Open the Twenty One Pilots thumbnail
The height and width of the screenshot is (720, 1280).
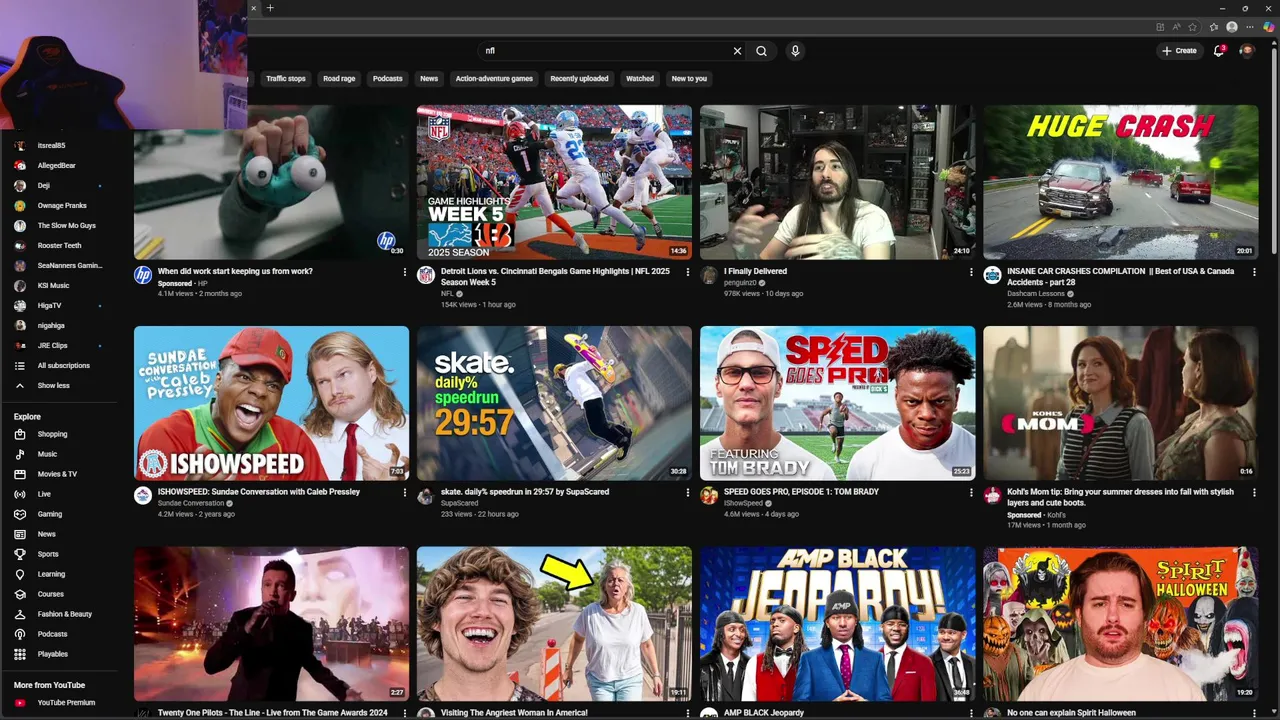[271, 623]
